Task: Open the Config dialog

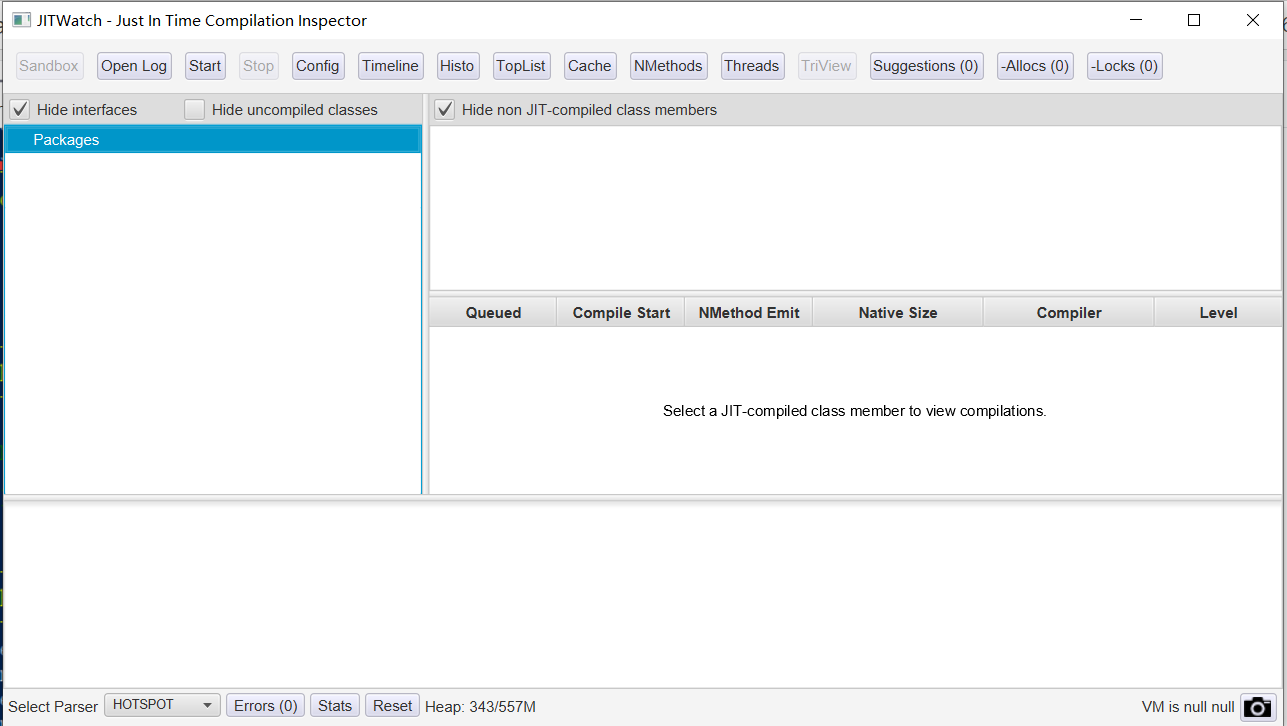Action: (x=318, y=66)
